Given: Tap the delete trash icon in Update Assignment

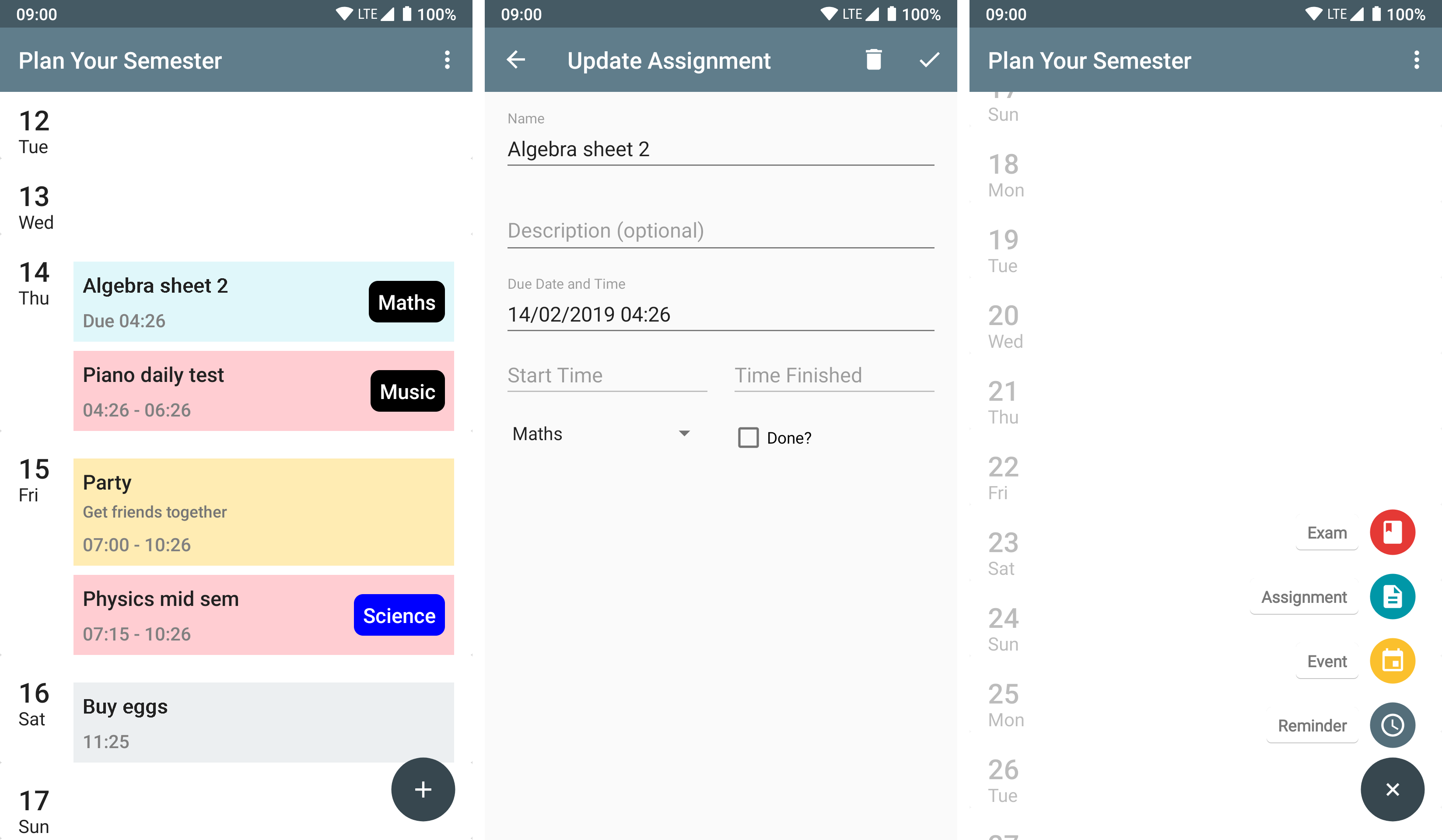Looking at the screenshot, I should [x=871, y=61].
